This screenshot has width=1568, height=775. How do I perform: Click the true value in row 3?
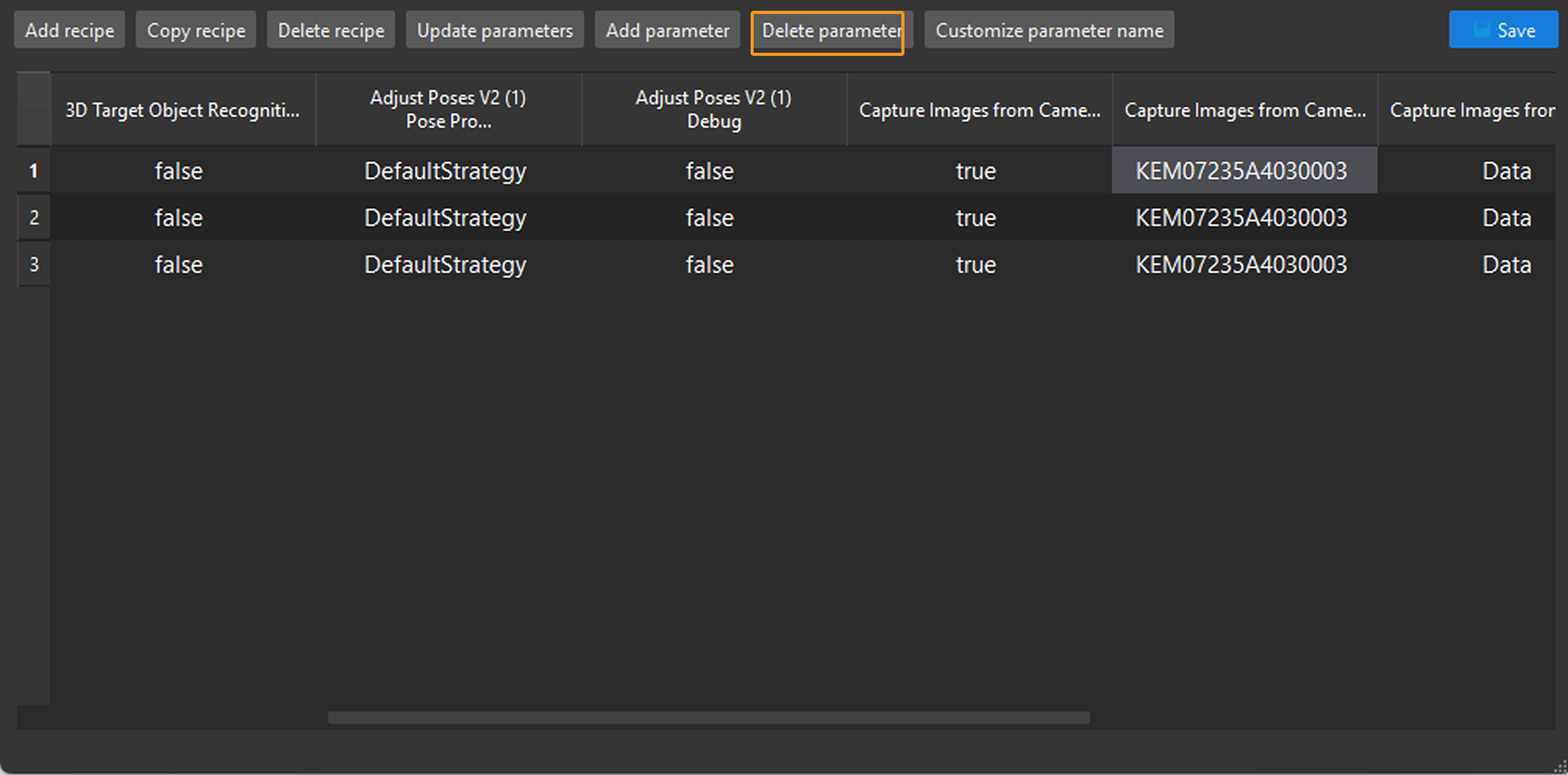tap(975, 264)
